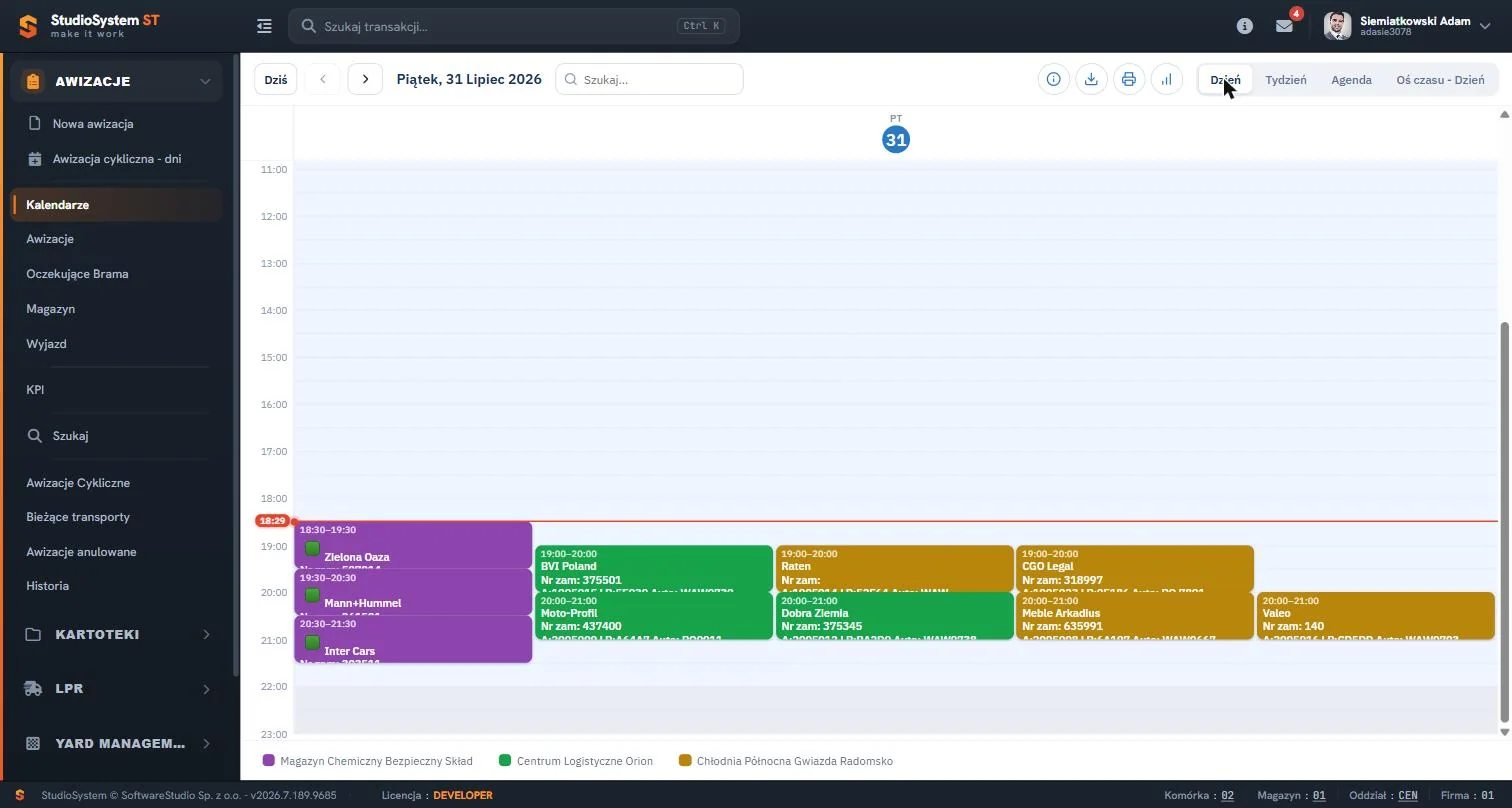Open Kalendarze in the sidebar

pos(116,205)
